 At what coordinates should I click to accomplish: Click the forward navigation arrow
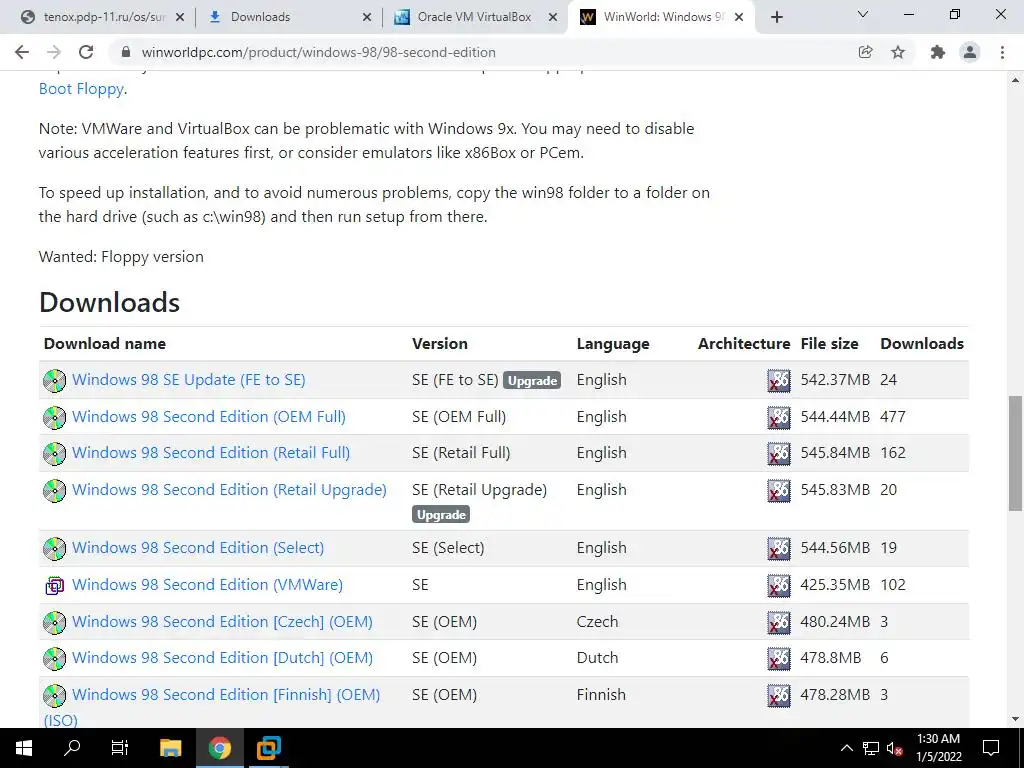54,52
